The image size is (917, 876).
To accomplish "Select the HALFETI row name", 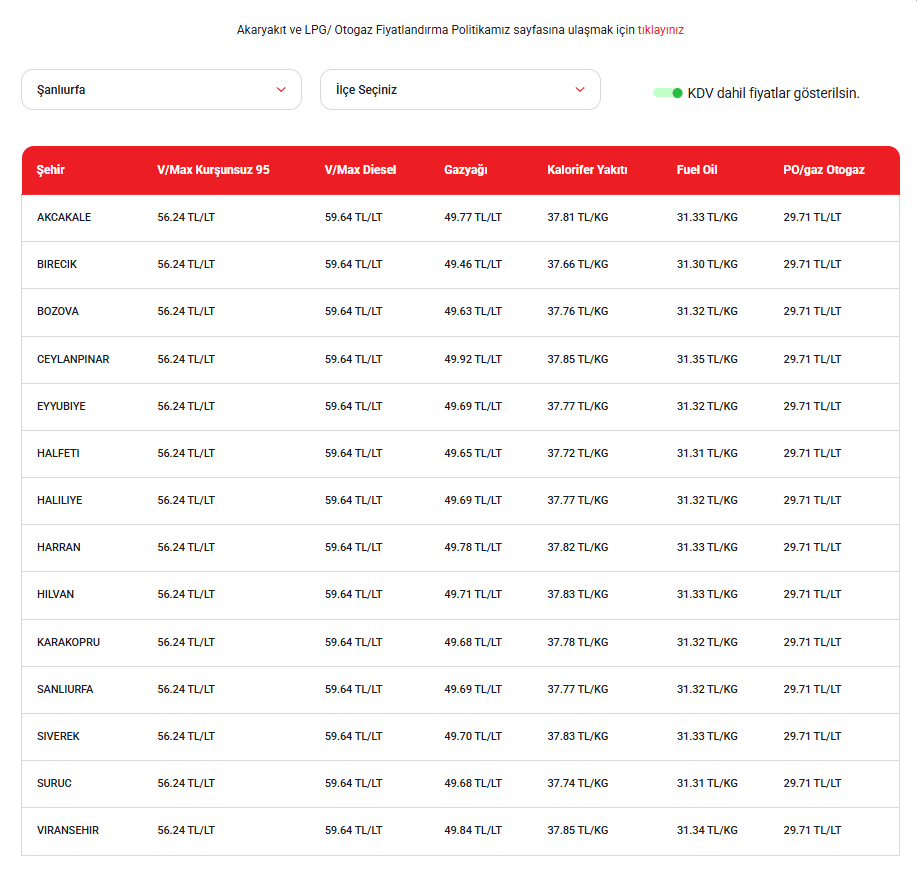I will 58,453.
